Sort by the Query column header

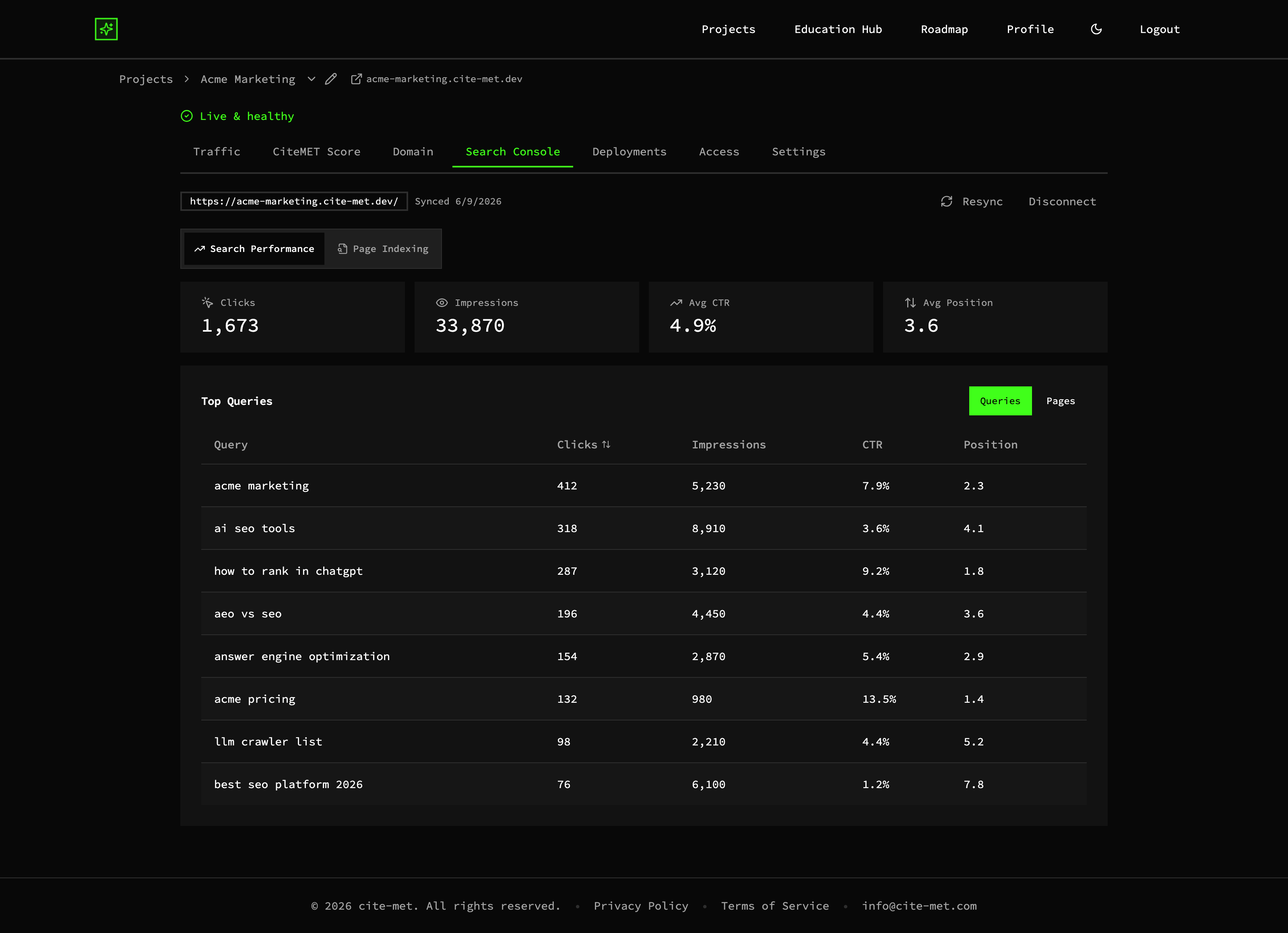tap(231, 445)
